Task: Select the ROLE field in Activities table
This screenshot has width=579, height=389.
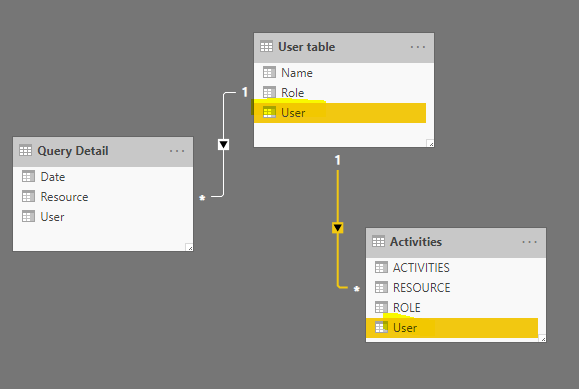Action: (452, 308)
